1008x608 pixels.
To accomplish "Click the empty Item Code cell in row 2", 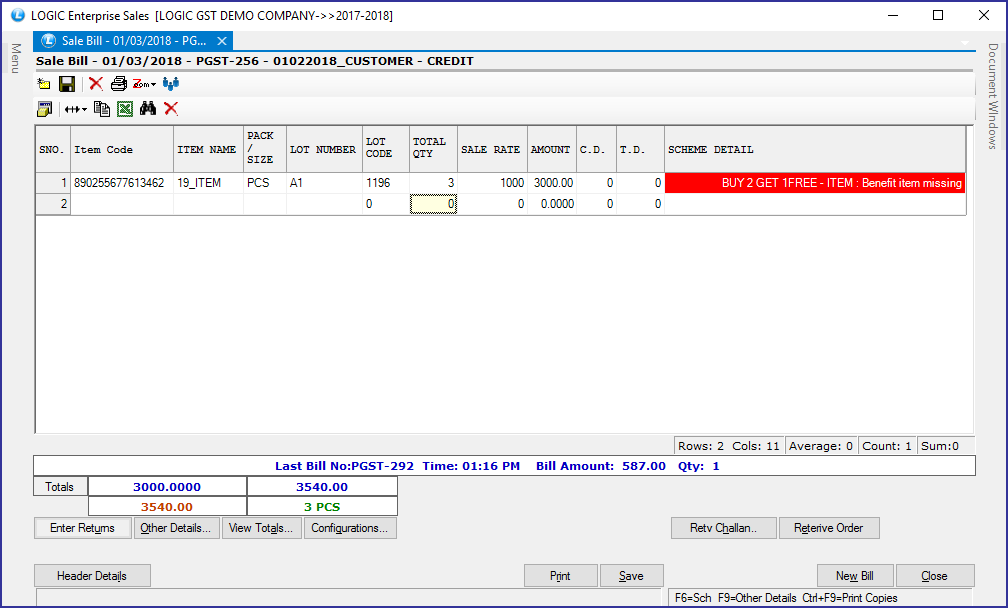I will (x=122, y=204).
